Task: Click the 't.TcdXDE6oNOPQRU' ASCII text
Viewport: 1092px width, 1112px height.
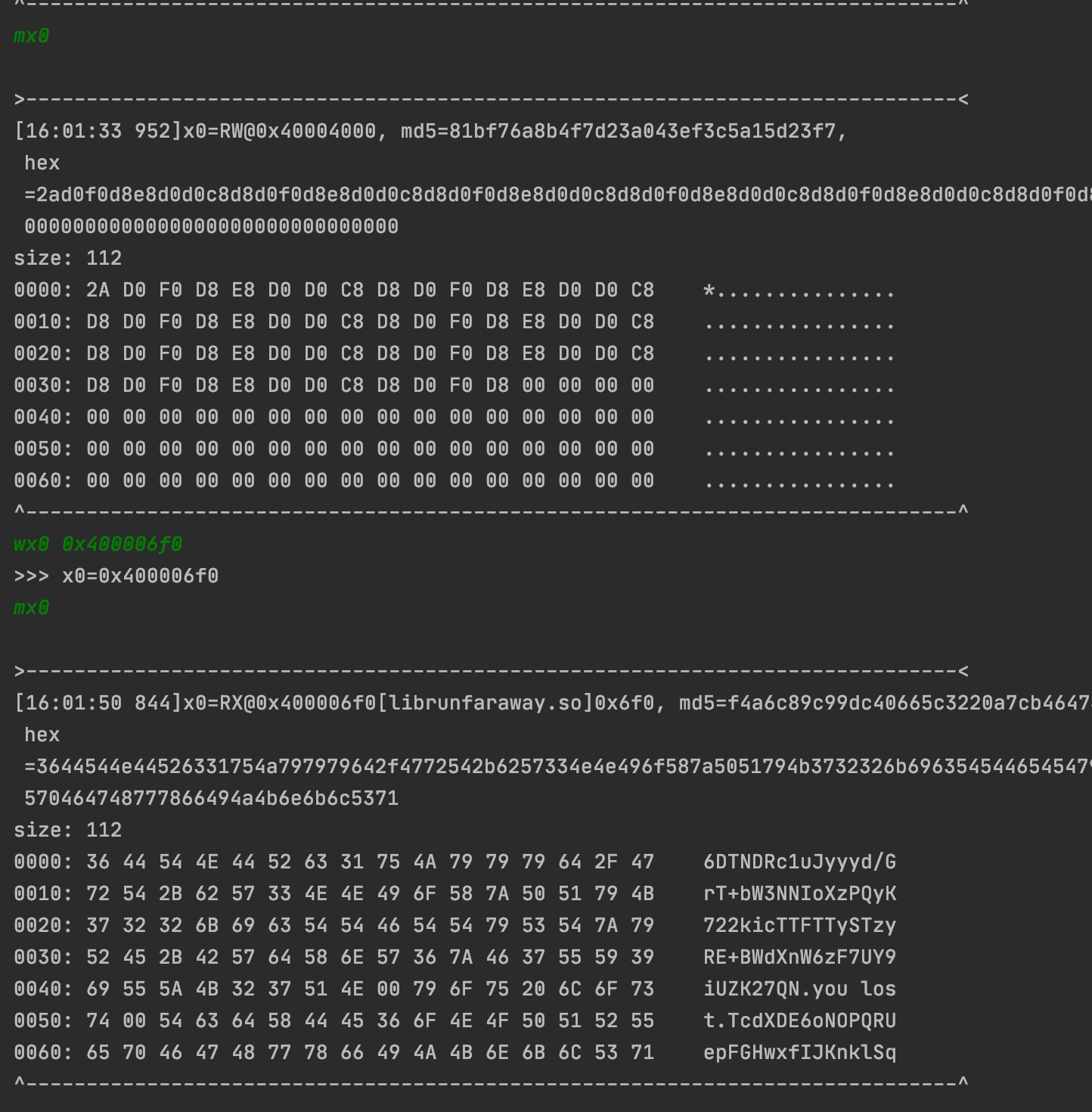Action: point(799,1020)
